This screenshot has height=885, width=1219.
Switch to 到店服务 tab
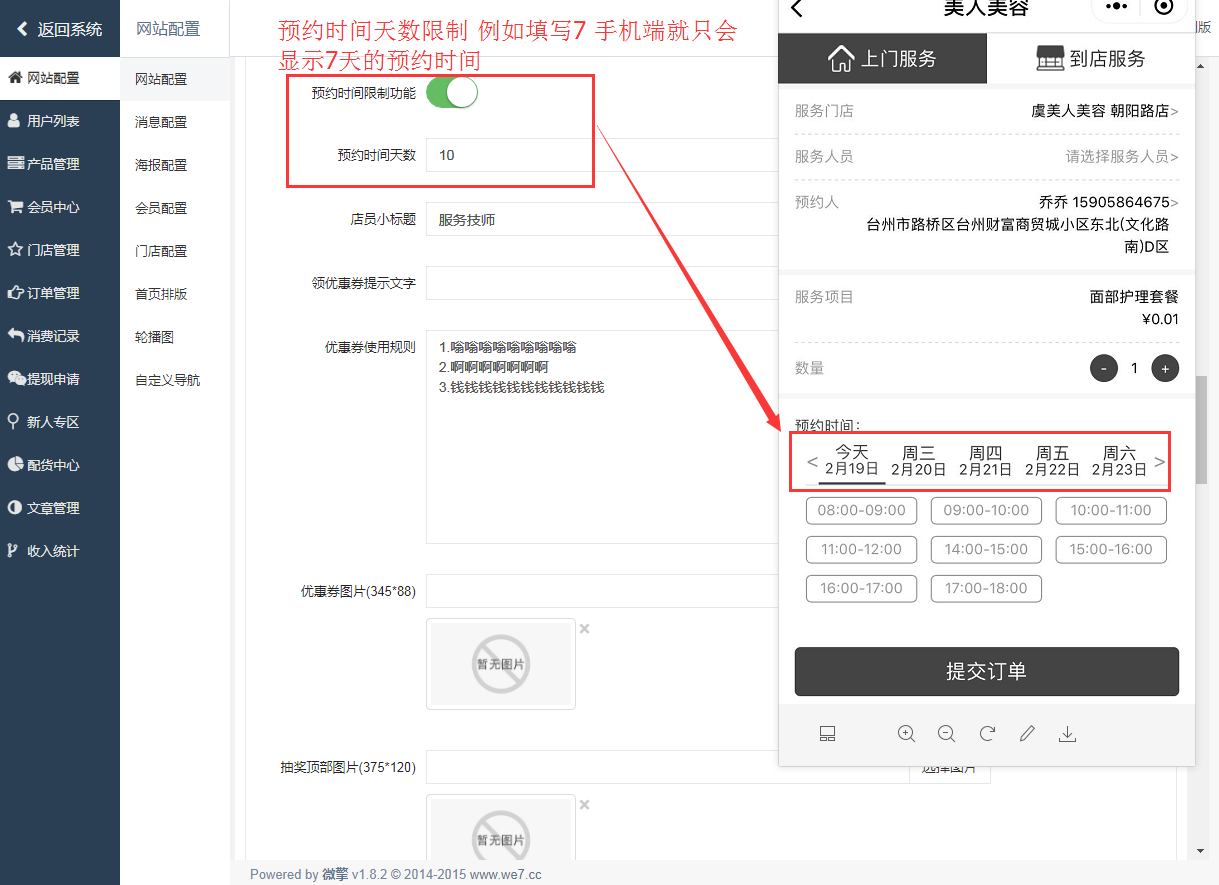[x=1091, y=59]
